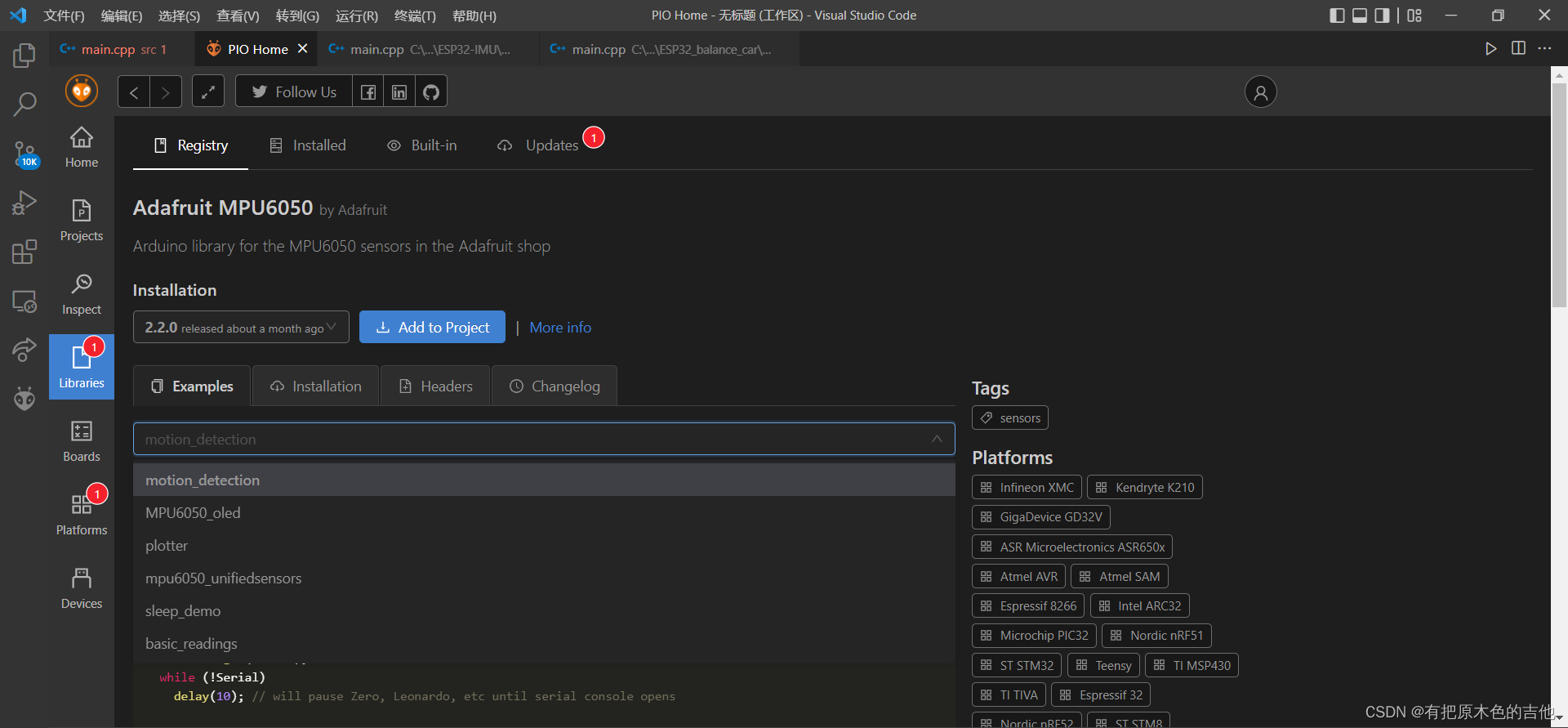The width and height of the screenshot is (1568, 728).
Task: Toggle bottom panel layout button
Action: (1360, 16)
